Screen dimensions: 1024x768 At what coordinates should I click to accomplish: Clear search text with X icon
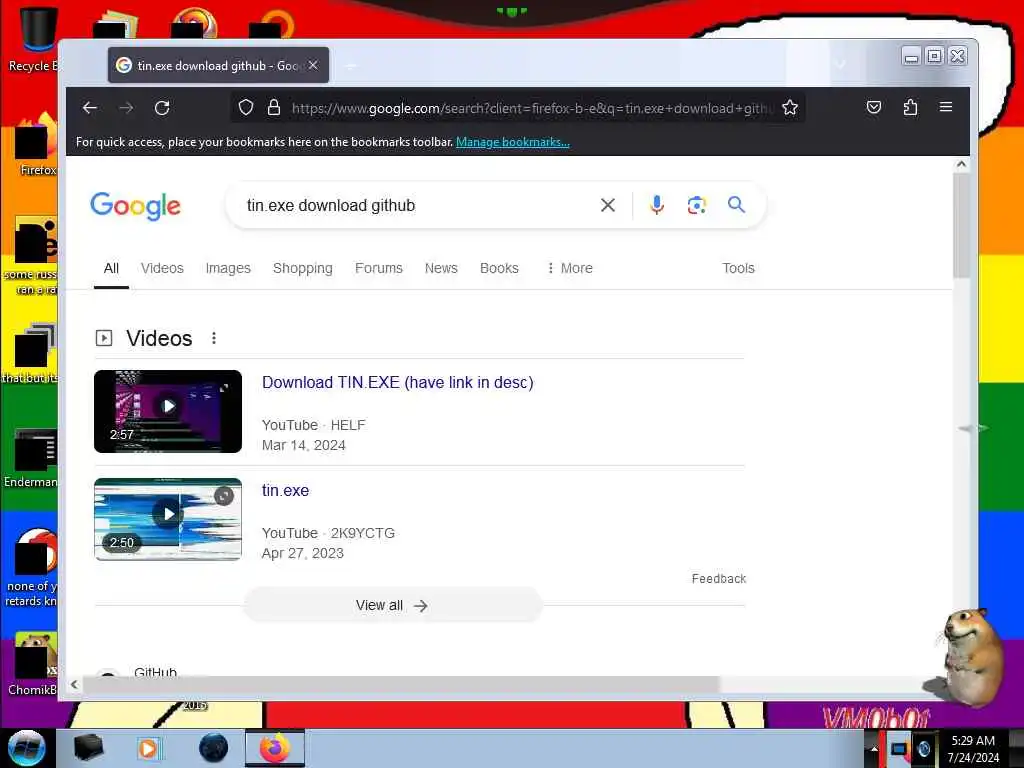click(607, 205)
